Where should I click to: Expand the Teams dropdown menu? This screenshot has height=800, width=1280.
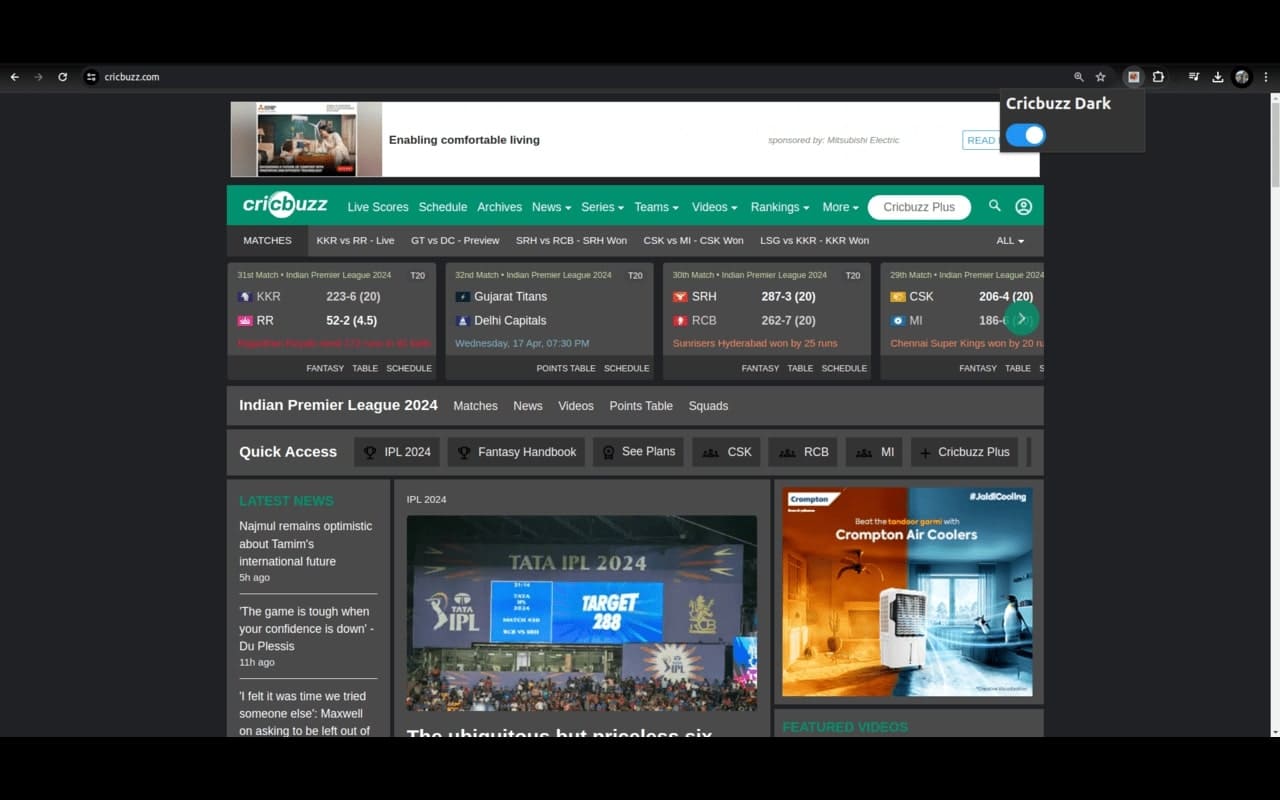pos(656,207)
